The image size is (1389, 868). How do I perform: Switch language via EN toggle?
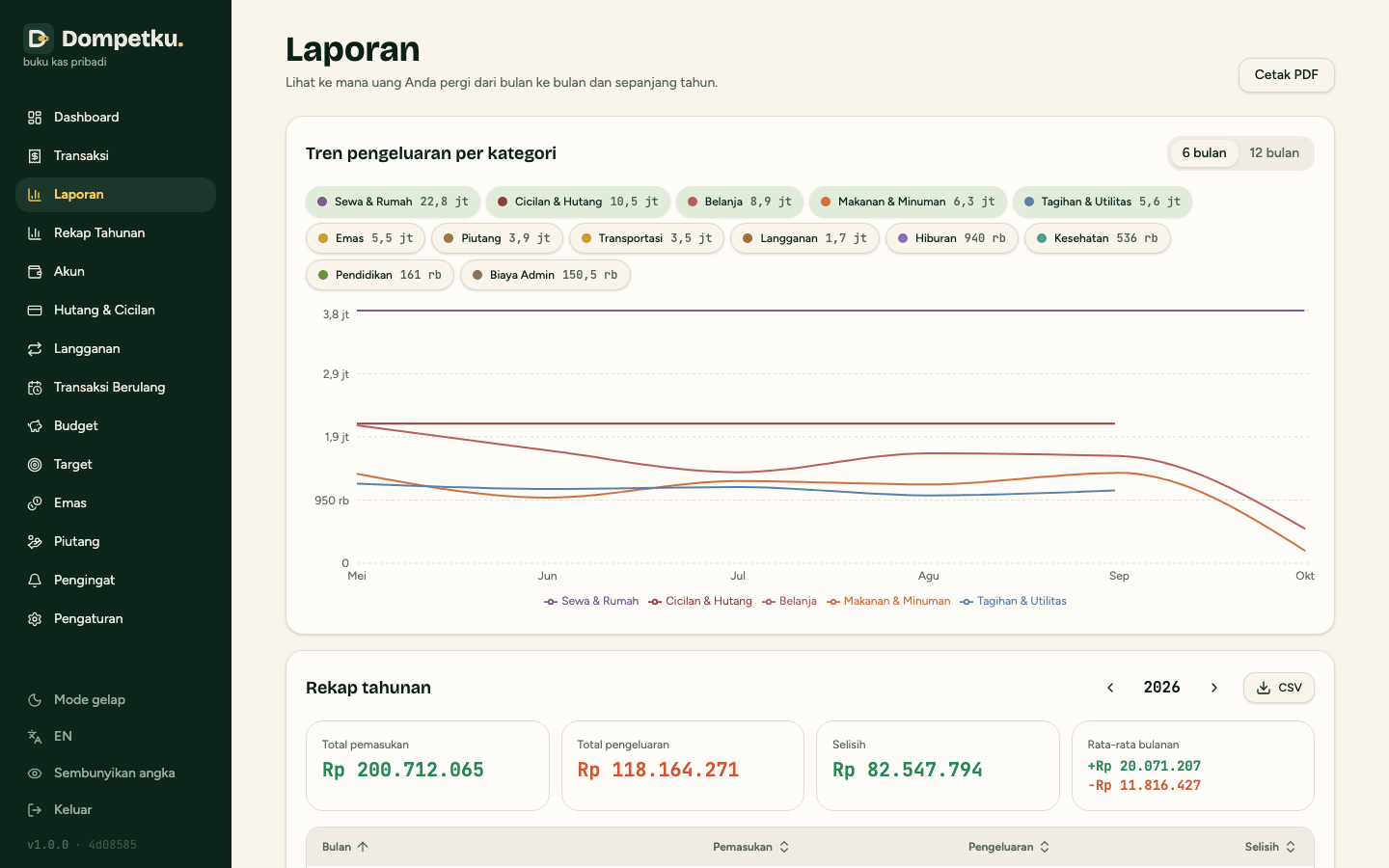click(x=116, y=737)
